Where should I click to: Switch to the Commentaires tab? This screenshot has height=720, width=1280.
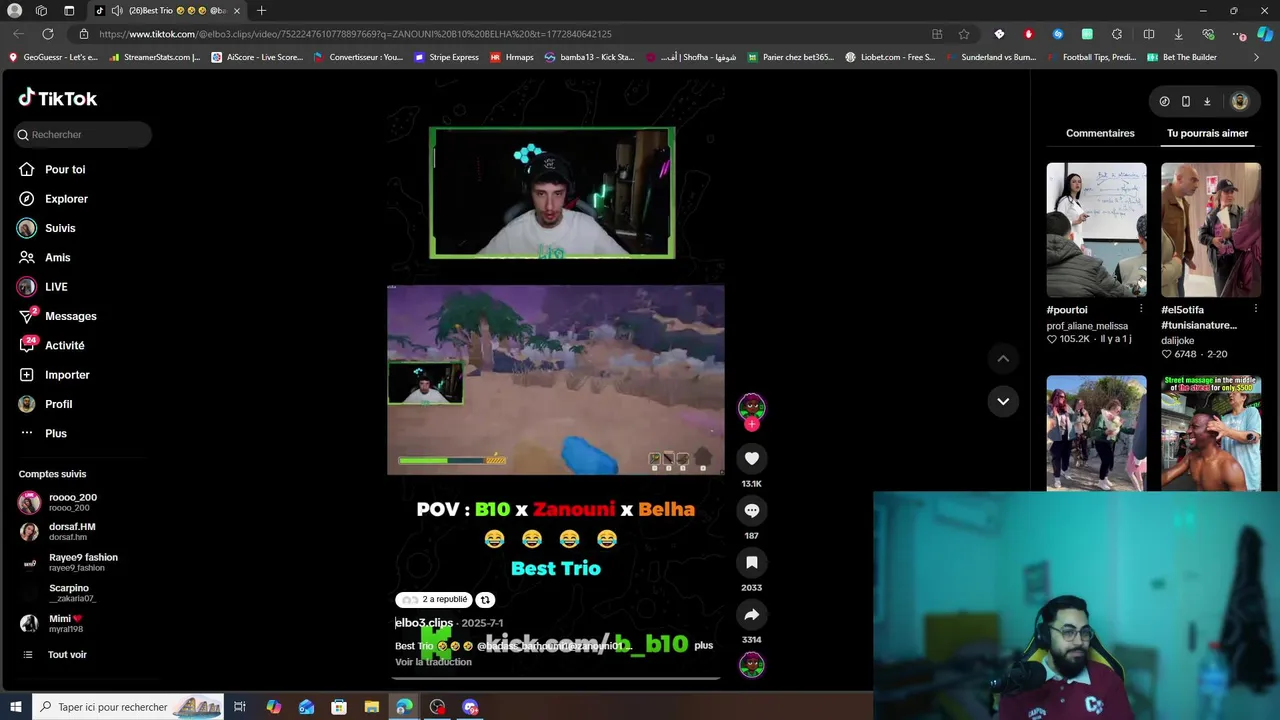click(1100, 133)
